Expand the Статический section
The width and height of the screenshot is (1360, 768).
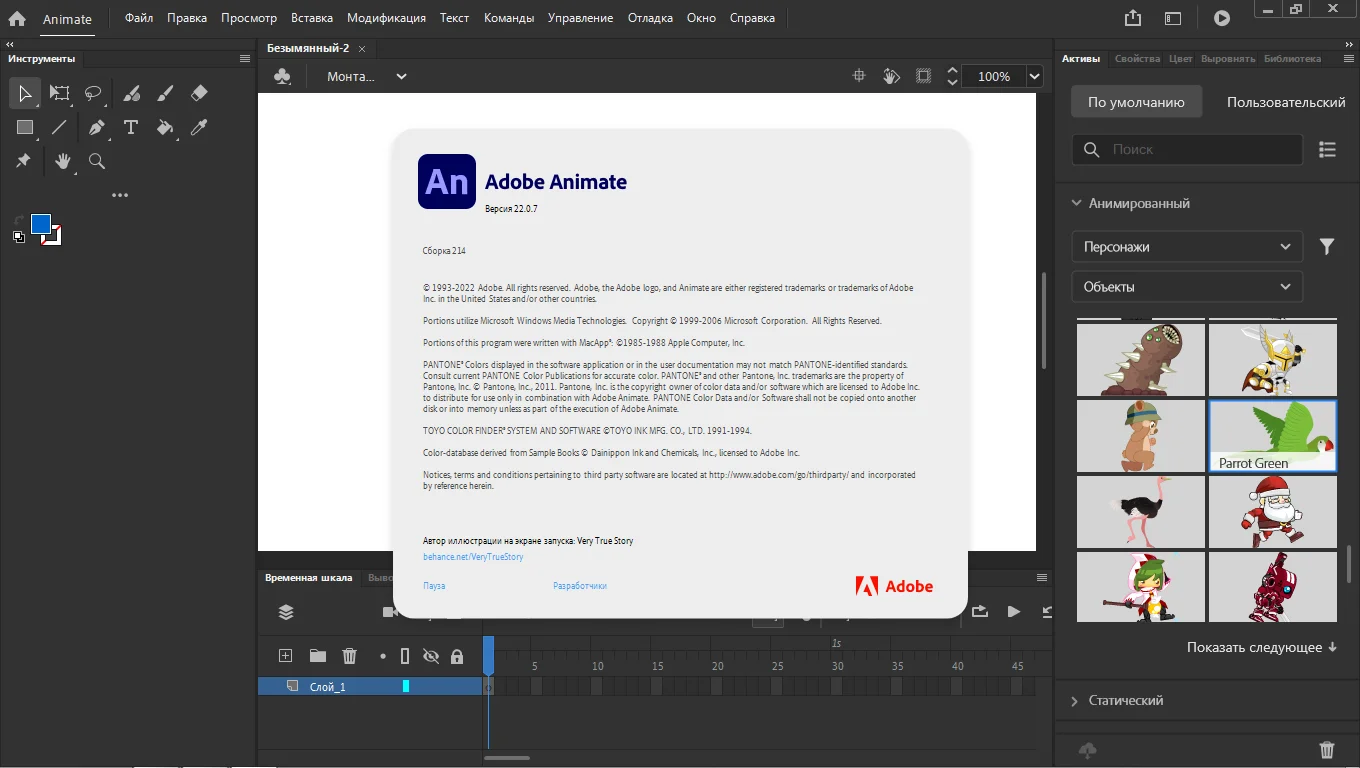click(1125, 700)
